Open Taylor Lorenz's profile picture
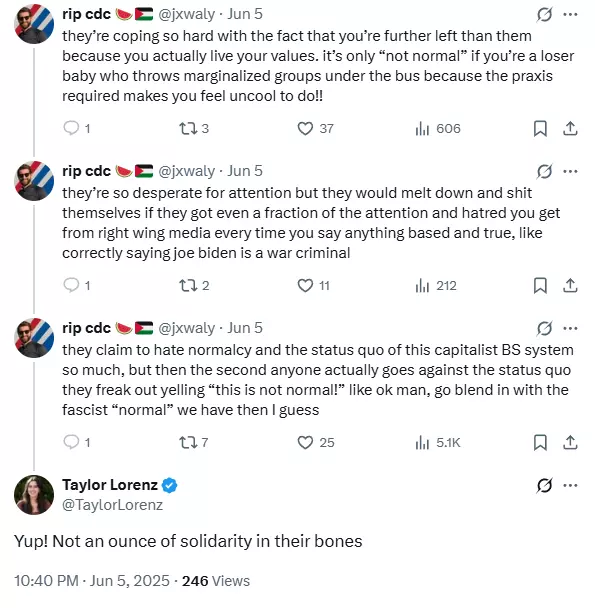Image resolution: width=595 pixels, height=608 pixels. (x=34, y=495)
